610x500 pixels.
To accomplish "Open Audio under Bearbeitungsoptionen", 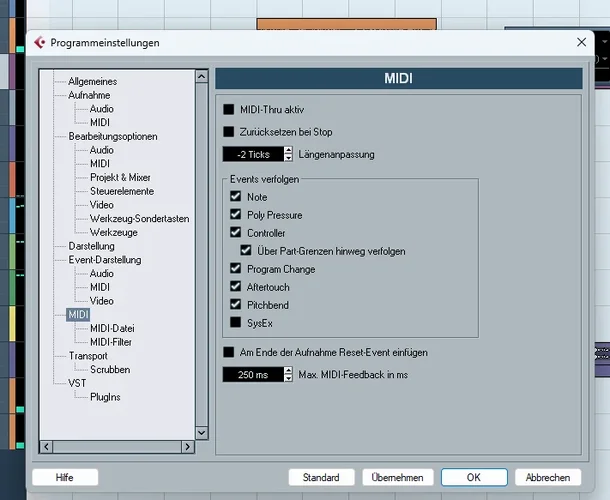I will (x=102, y=150).
